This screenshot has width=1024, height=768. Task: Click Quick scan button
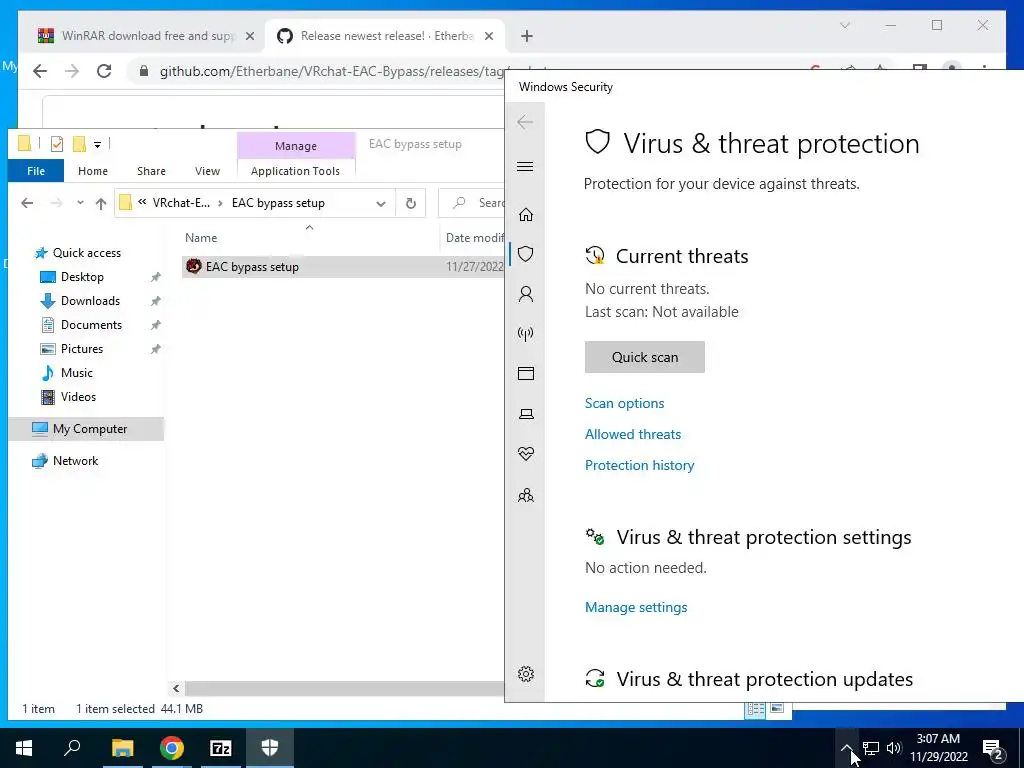coord(645,357)
